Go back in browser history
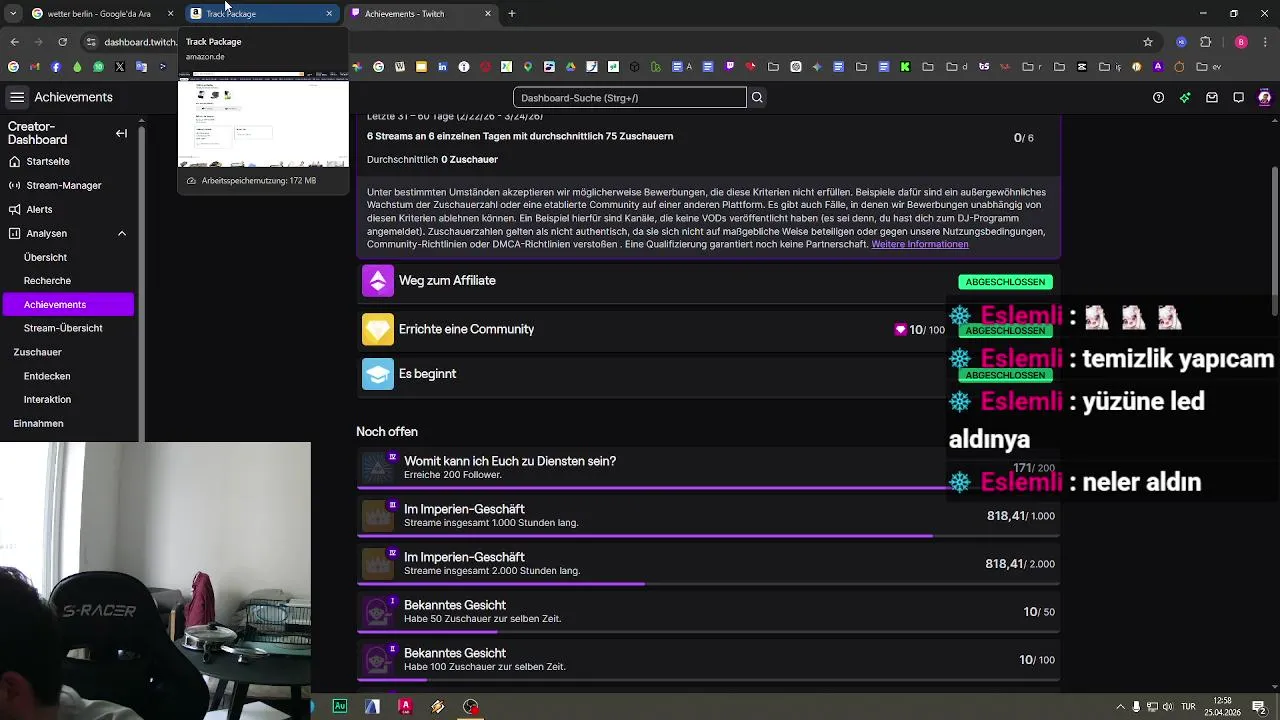Screen dimensions: 1280x720 click(14, 42)
